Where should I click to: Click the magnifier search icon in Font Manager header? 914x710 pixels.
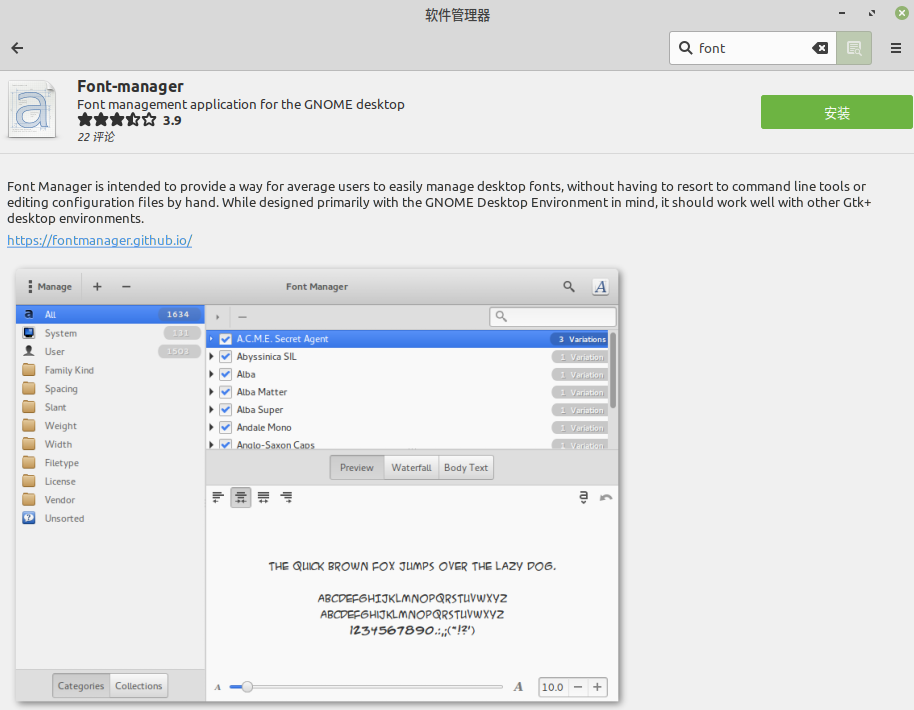coord(569,286)
